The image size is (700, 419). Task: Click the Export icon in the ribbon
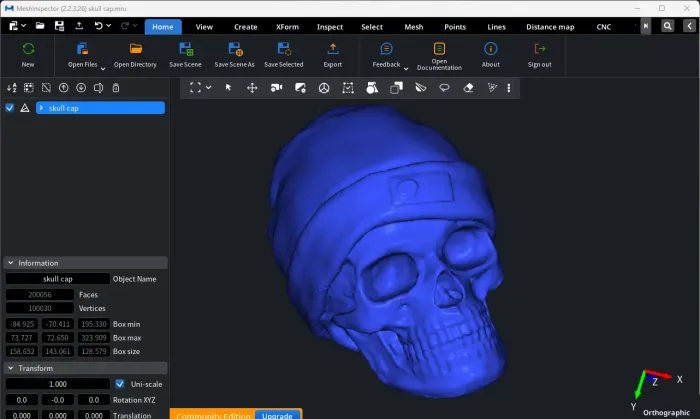pyautogui.click(x=333, y=49)
